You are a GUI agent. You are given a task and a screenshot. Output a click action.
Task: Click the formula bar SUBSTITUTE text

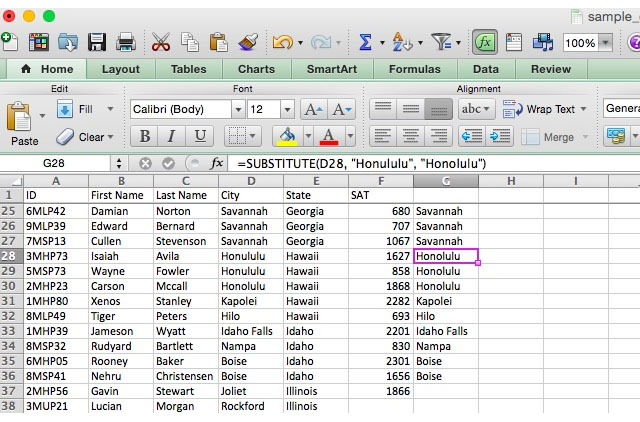pyautogui.click(x=362, y=164)
